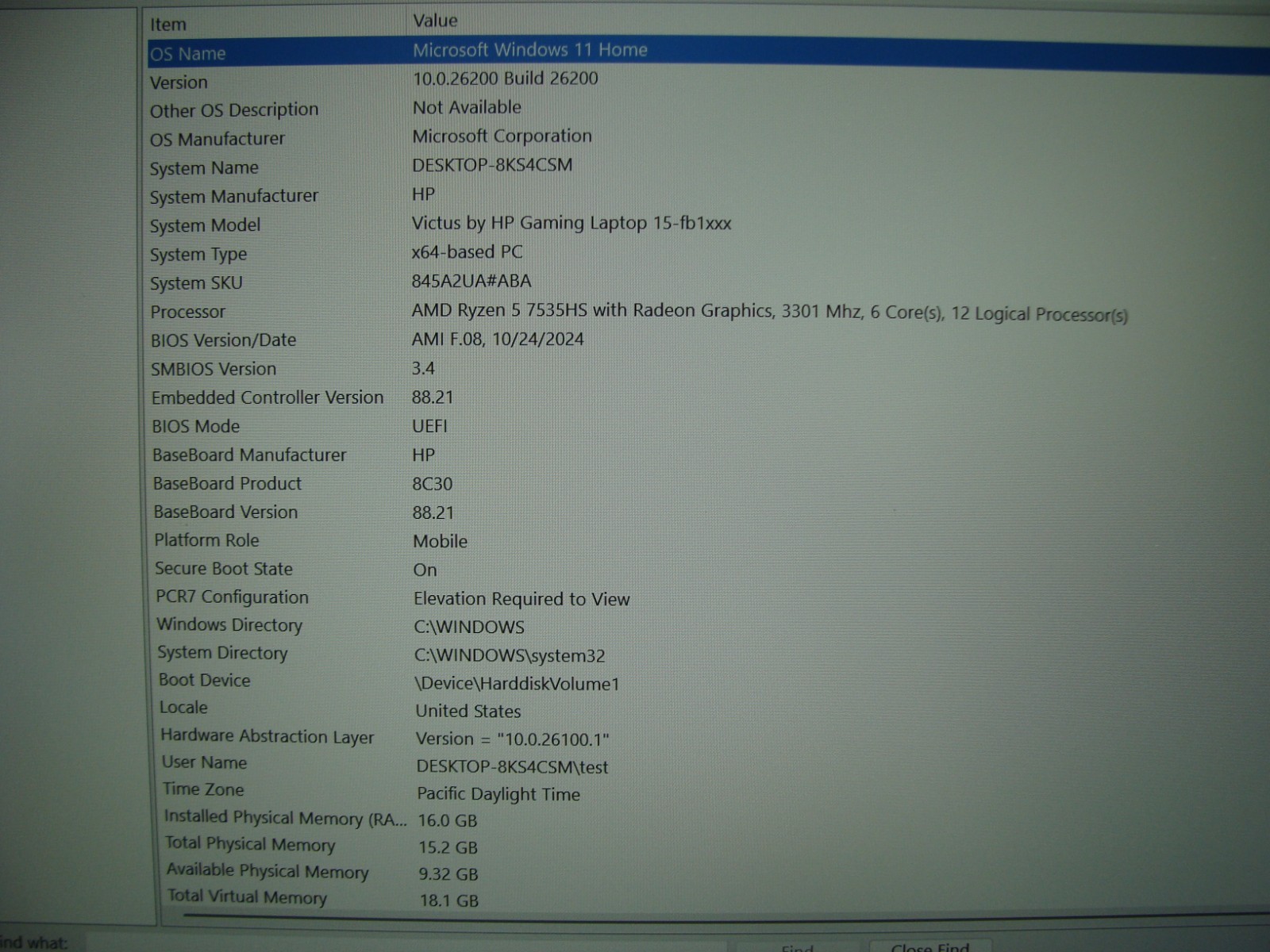Select the Processor item
The width and height of the screenshot is (1270, 952).
click(x=188, y=313)
